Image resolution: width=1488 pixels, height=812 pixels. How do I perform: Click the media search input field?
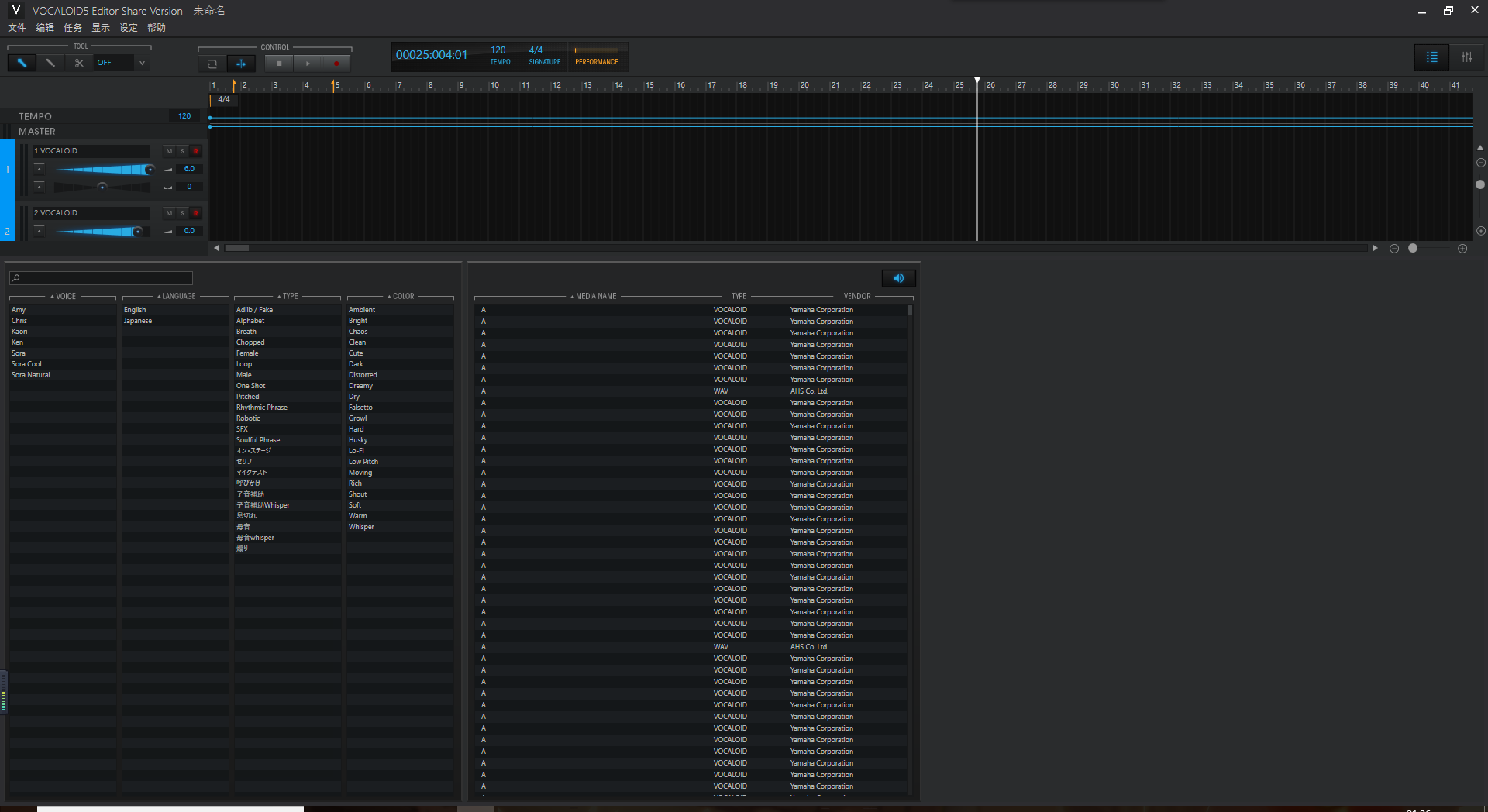click(x=101, y=278)
